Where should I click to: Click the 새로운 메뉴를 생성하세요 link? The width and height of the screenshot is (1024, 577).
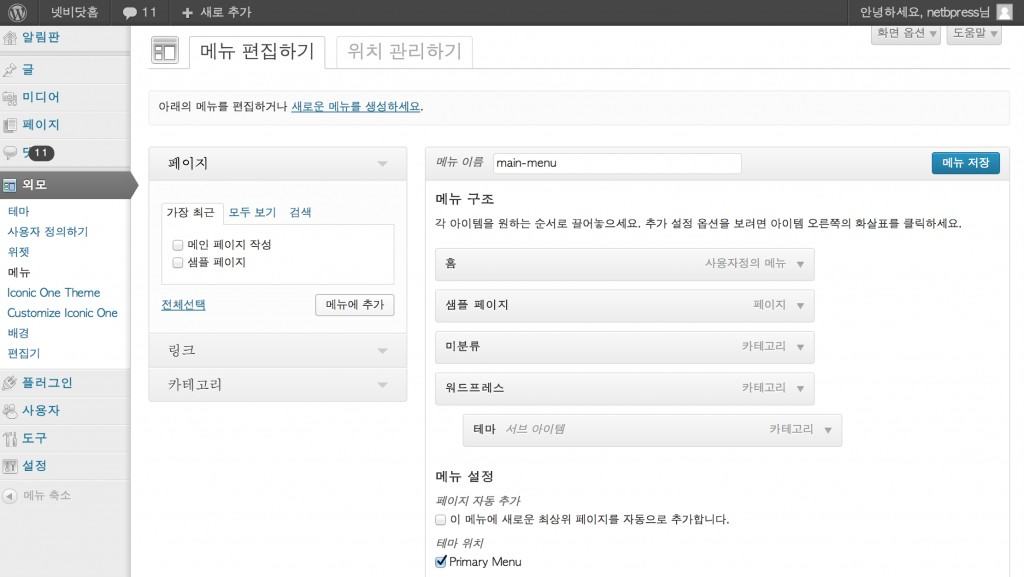[x=355, y=107]
